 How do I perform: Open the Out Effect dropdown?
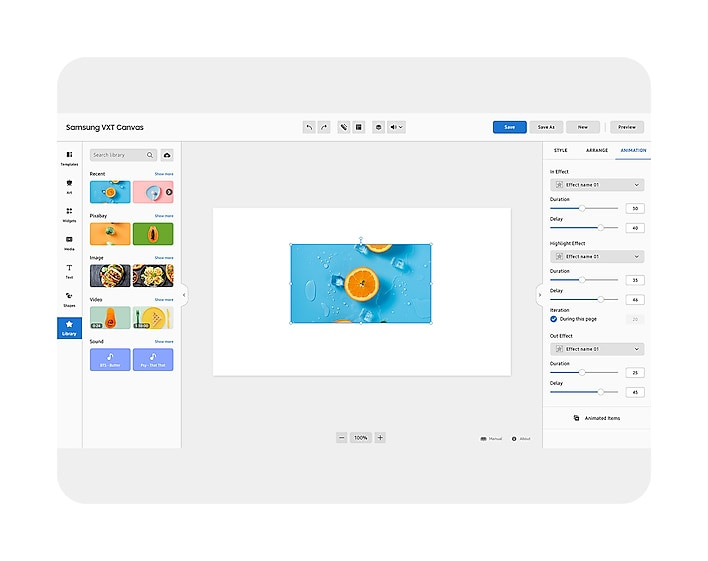click(x=596, y=349)
